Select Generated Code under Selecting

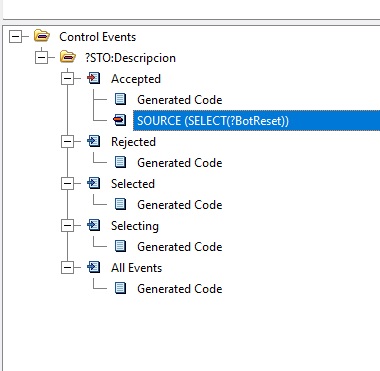(180, 247)
